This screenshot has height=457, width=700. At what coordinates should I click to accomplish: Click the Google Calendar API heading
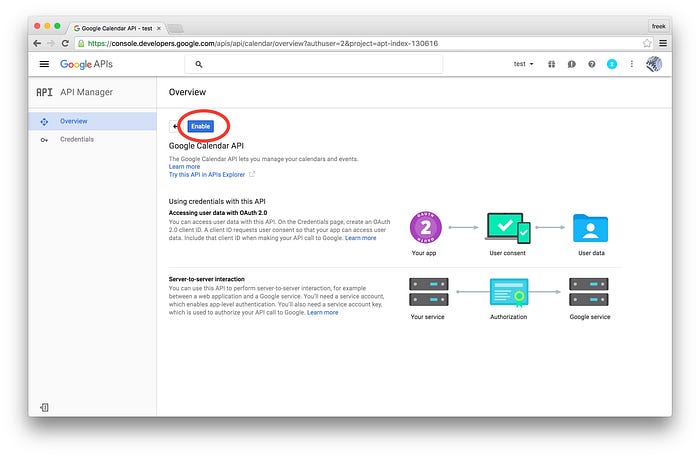tap(206, 146)
